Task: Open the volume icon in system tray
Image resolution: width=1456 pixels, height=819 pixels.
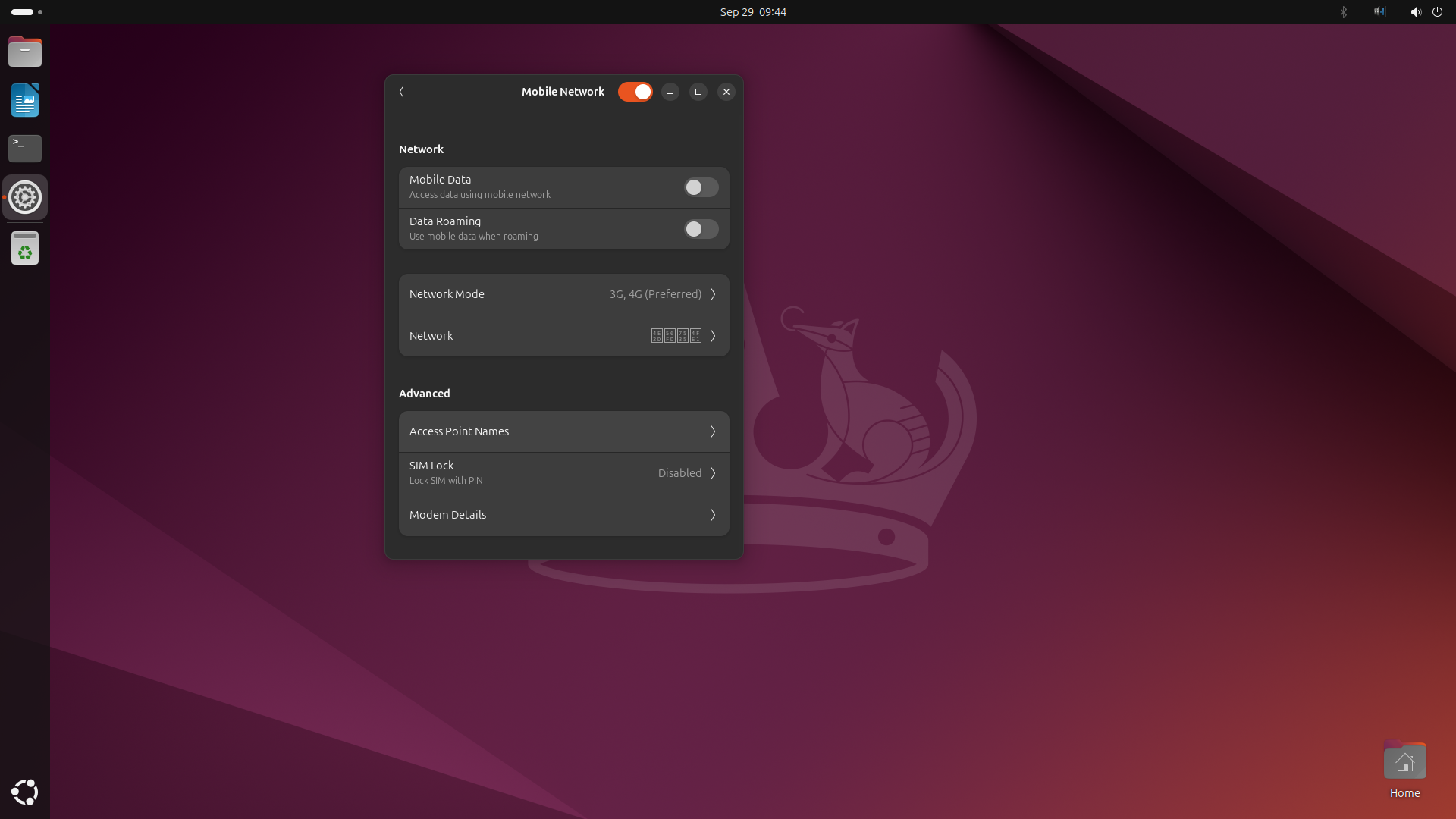Action: coord(1415,12)
